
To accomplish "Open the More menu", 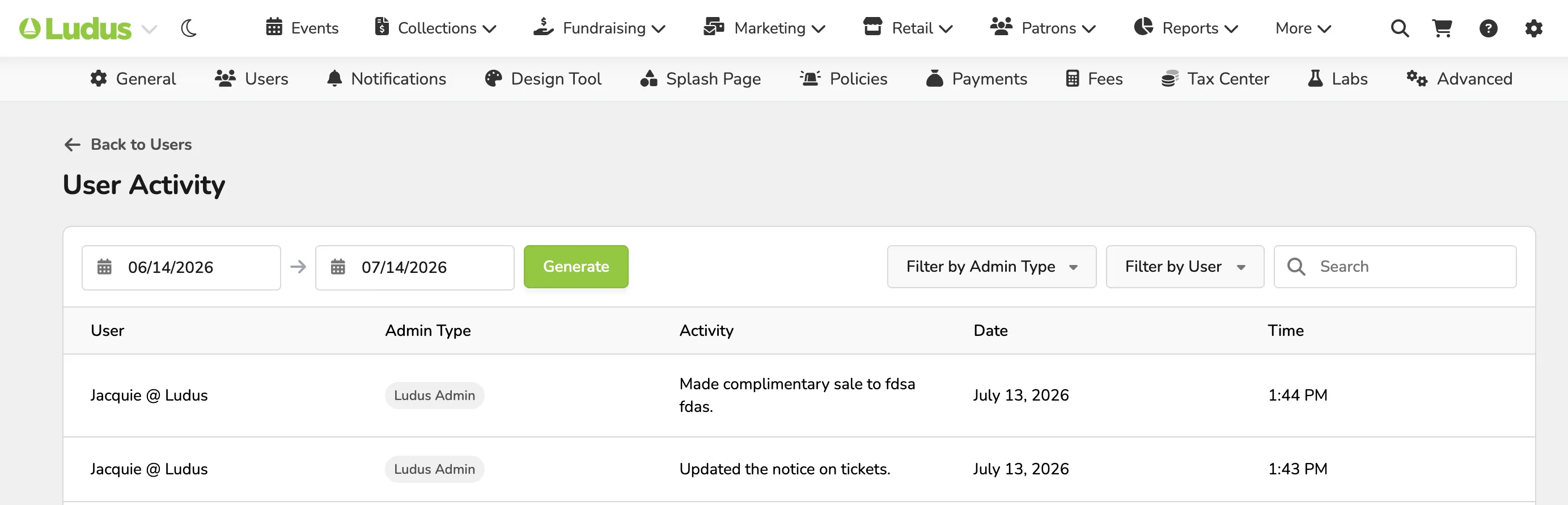I will click(1303, 28).
